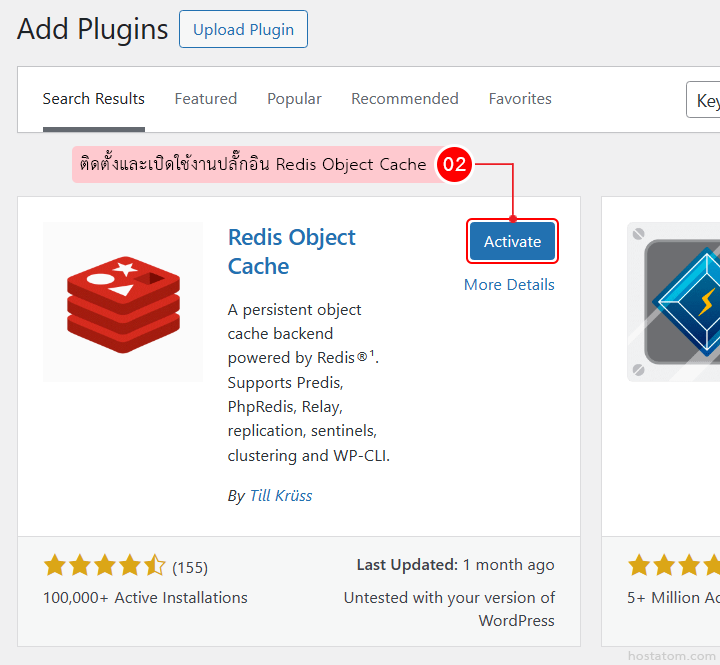Screen dimensions: 720x665
Task: Click the Thai annotation label about Redis
Action: pos(253,164)
